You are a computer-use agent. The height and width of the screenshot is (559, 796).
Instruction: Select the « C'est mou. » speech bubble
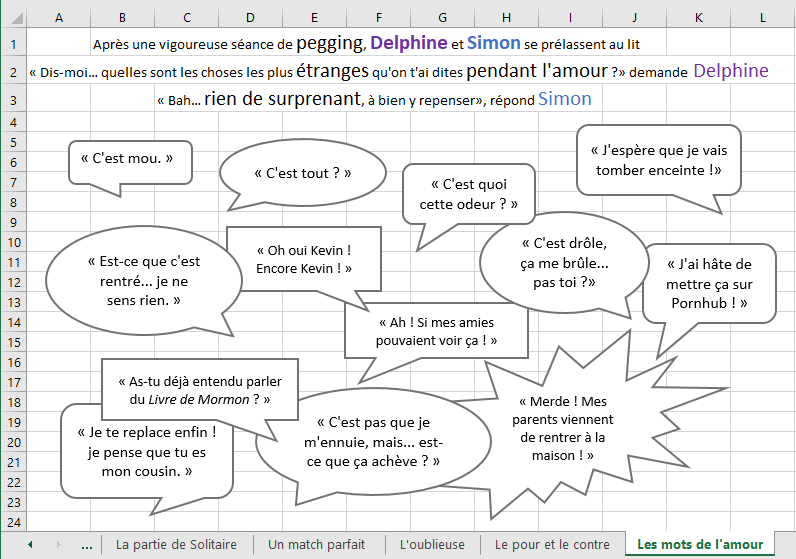129,160
